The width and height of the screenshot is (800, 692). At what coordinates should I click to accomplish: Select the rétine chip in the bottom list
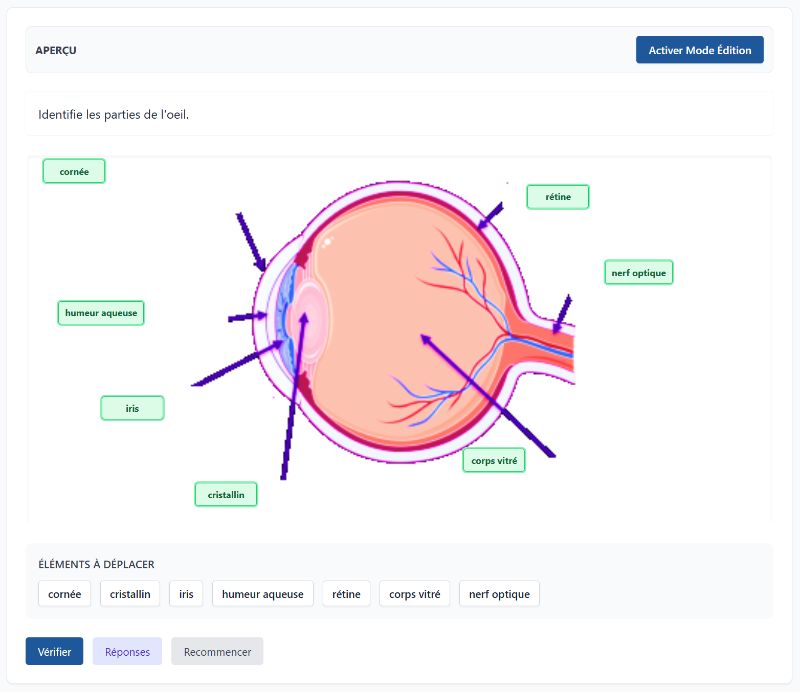[x=347, y=594]
